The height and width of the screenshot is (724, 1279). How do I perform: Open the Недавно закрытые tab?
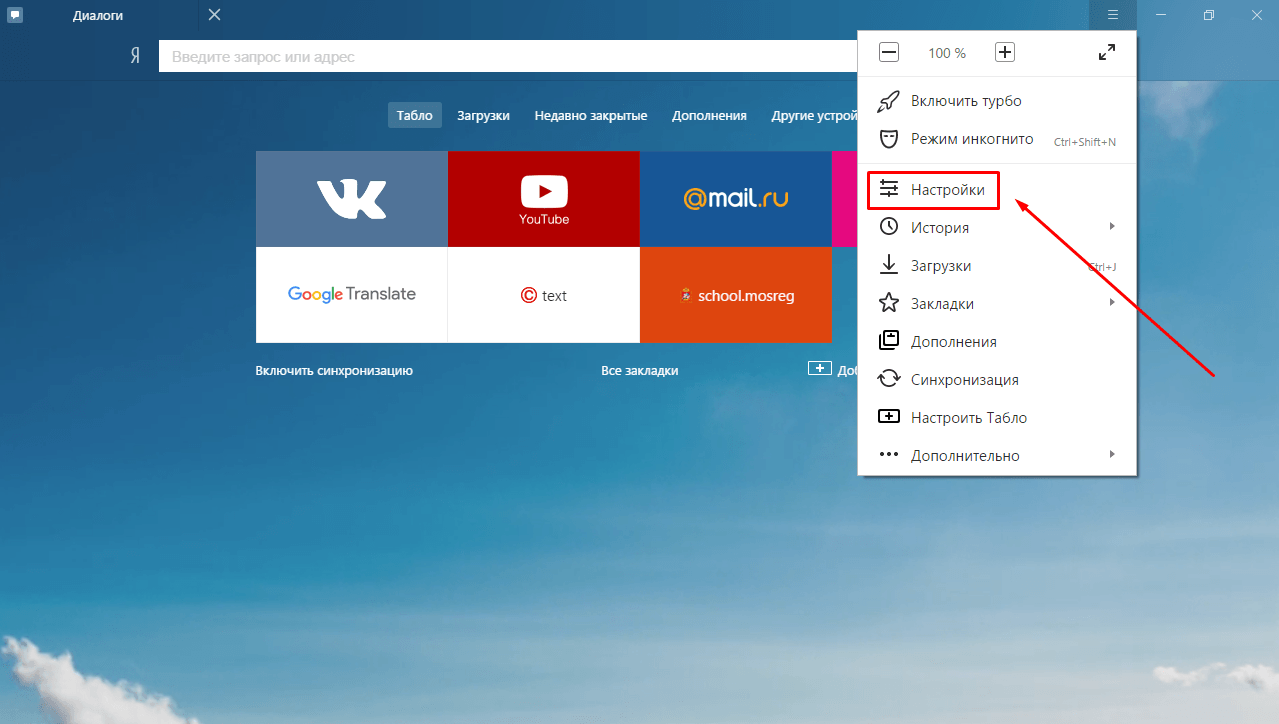pyautogui.click(x=591, y=115)
